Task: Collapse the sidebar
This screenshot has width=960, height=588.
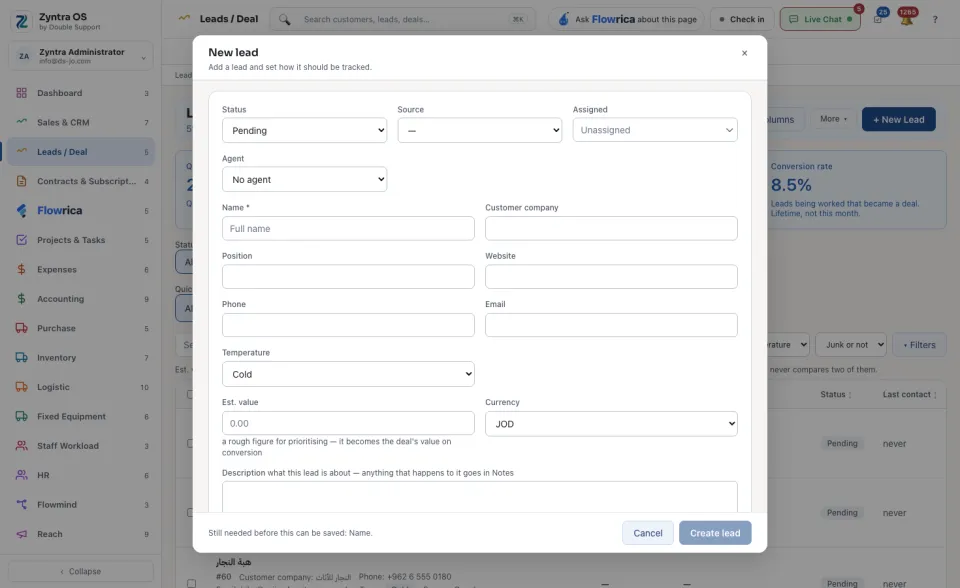Action: [x=81, y=571]
